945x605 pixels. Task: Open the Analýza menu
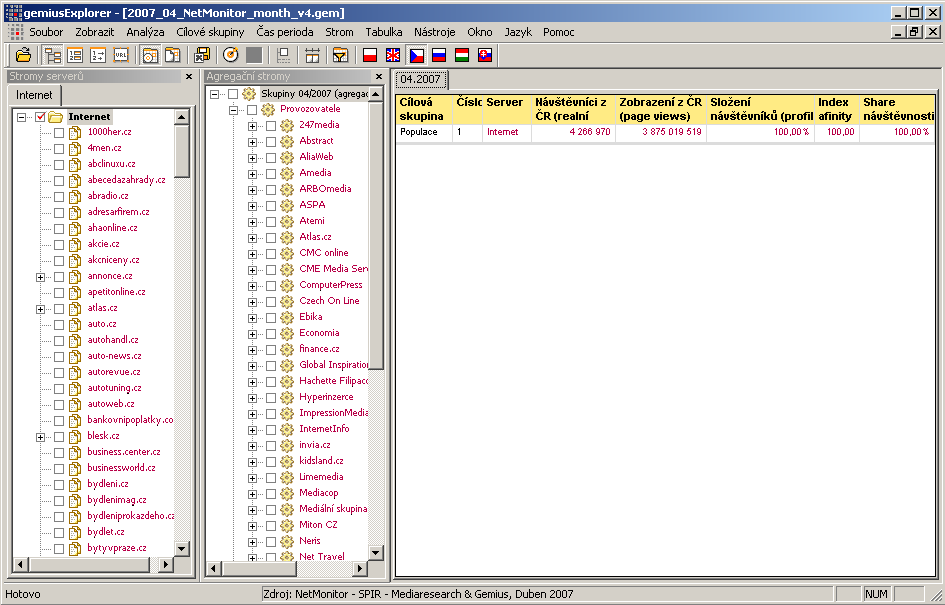pos(145,32)
